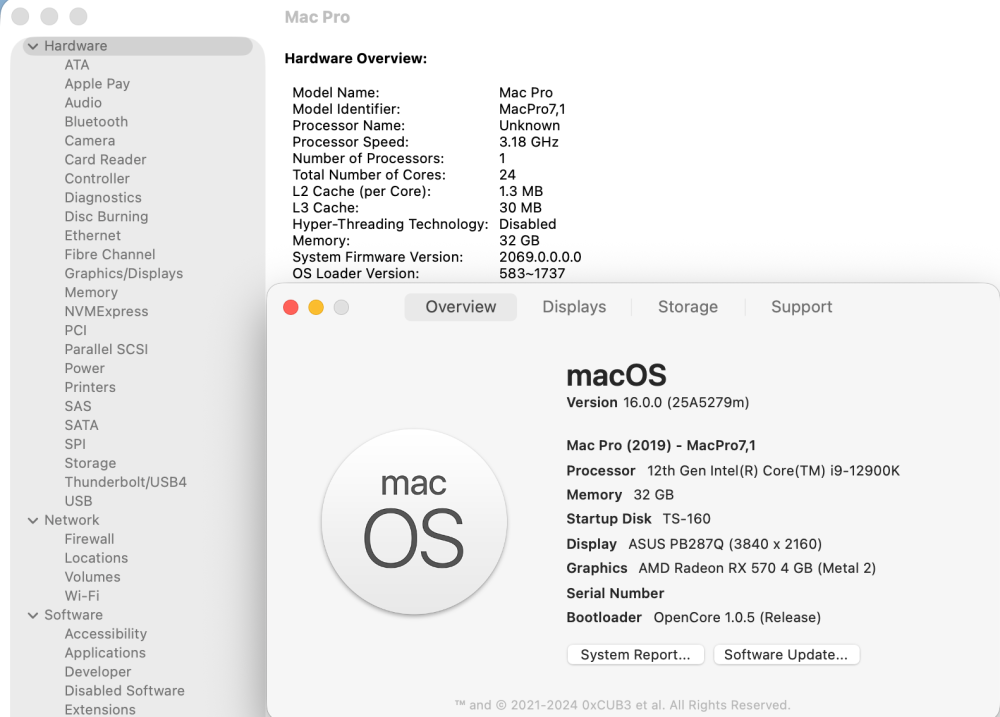
Task: Select Developer under Software
Action: [98, 672]
